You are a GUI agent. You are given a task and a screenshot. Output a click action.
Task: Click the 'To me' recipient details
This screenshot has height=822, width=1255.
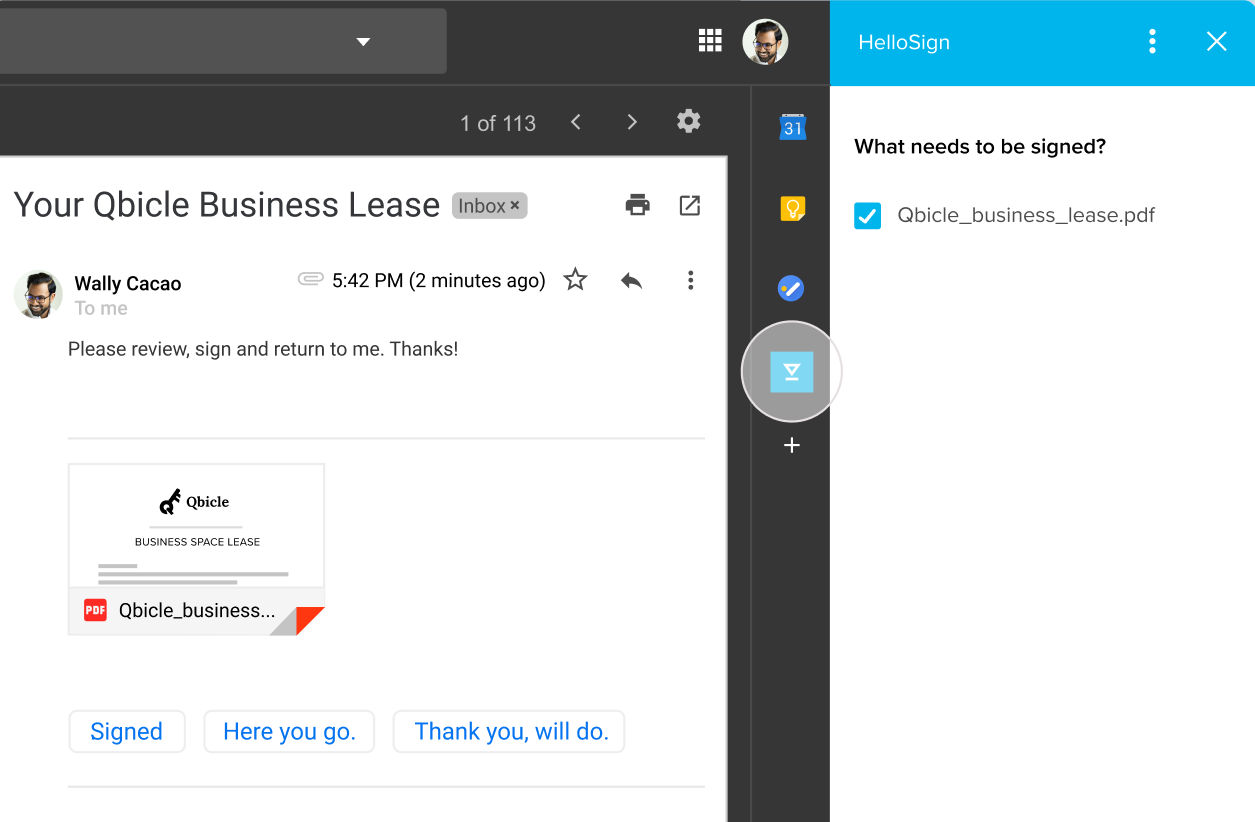pyautogui.click(x=101, y=308)
